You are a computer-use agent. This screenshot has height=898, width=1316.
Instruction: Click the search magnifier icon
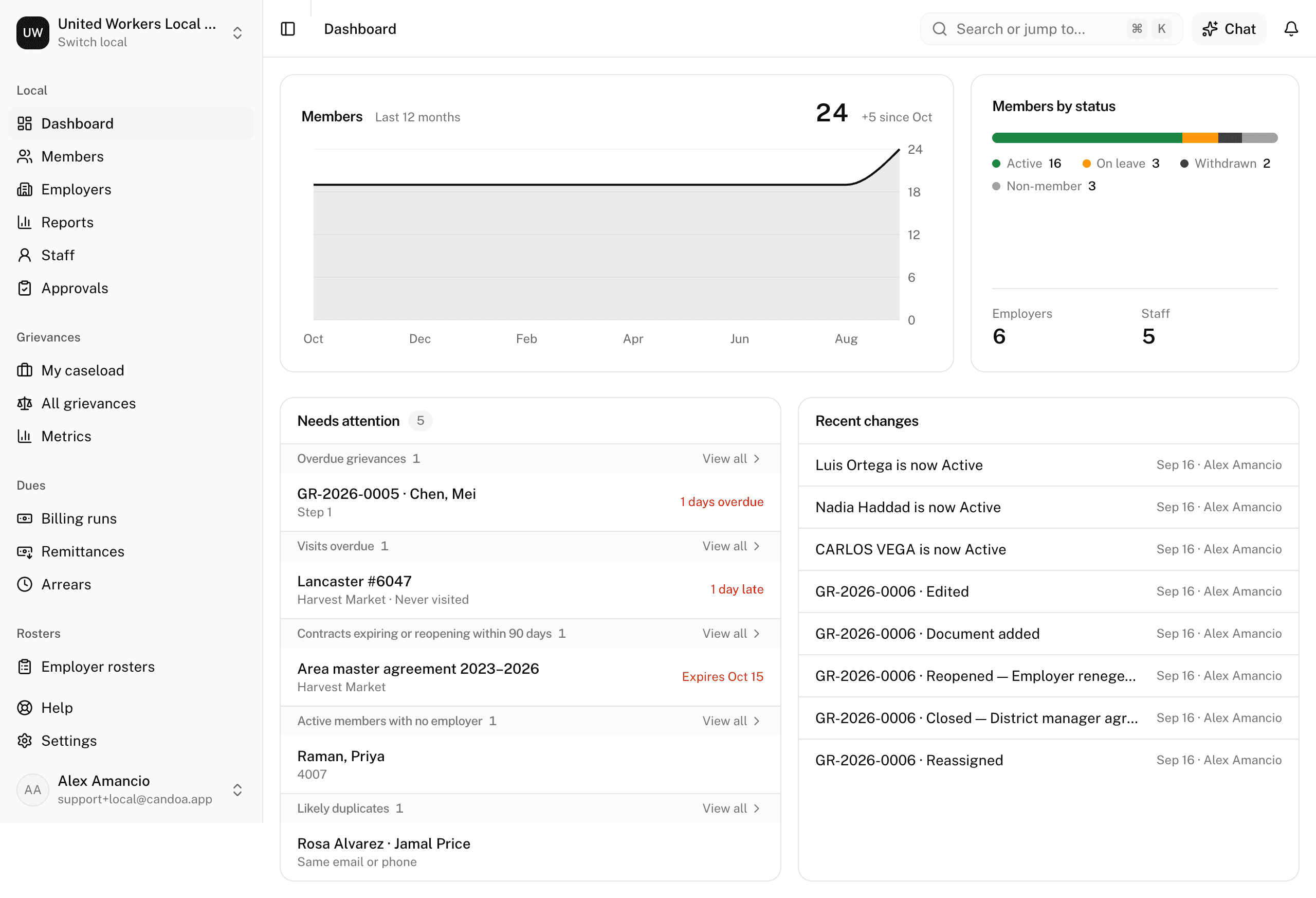point(939,29)
